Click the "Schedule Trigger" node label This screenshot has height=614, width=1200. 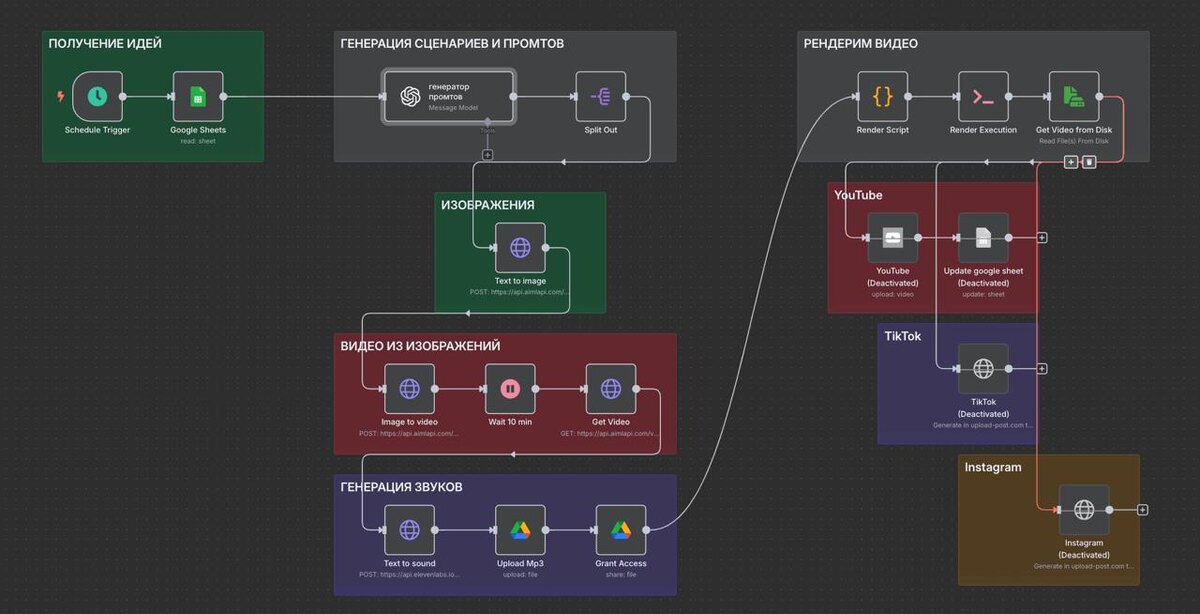98,130
